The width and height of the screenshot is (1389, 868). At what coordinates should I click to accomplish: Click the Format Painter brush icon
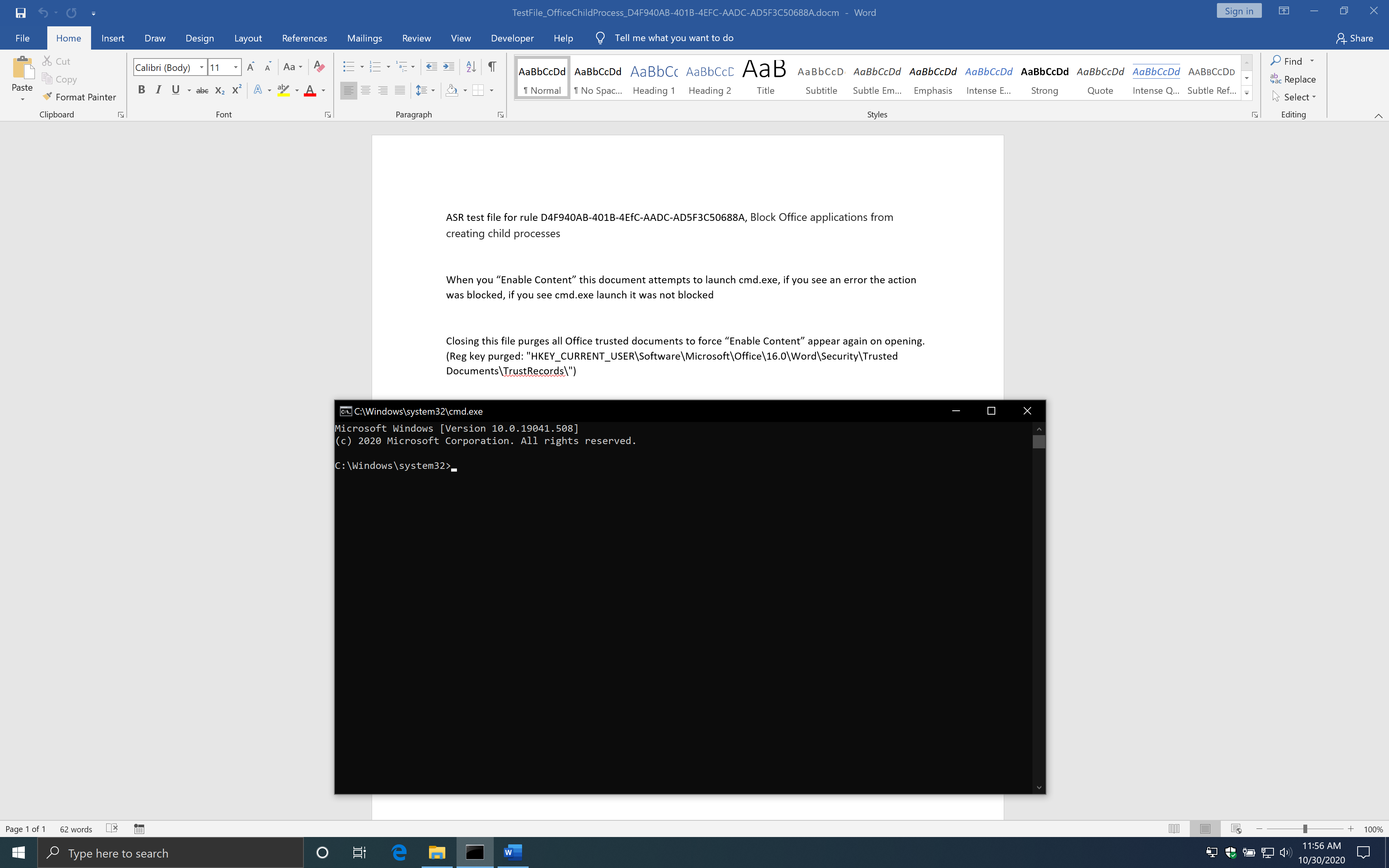click(47, 96)
